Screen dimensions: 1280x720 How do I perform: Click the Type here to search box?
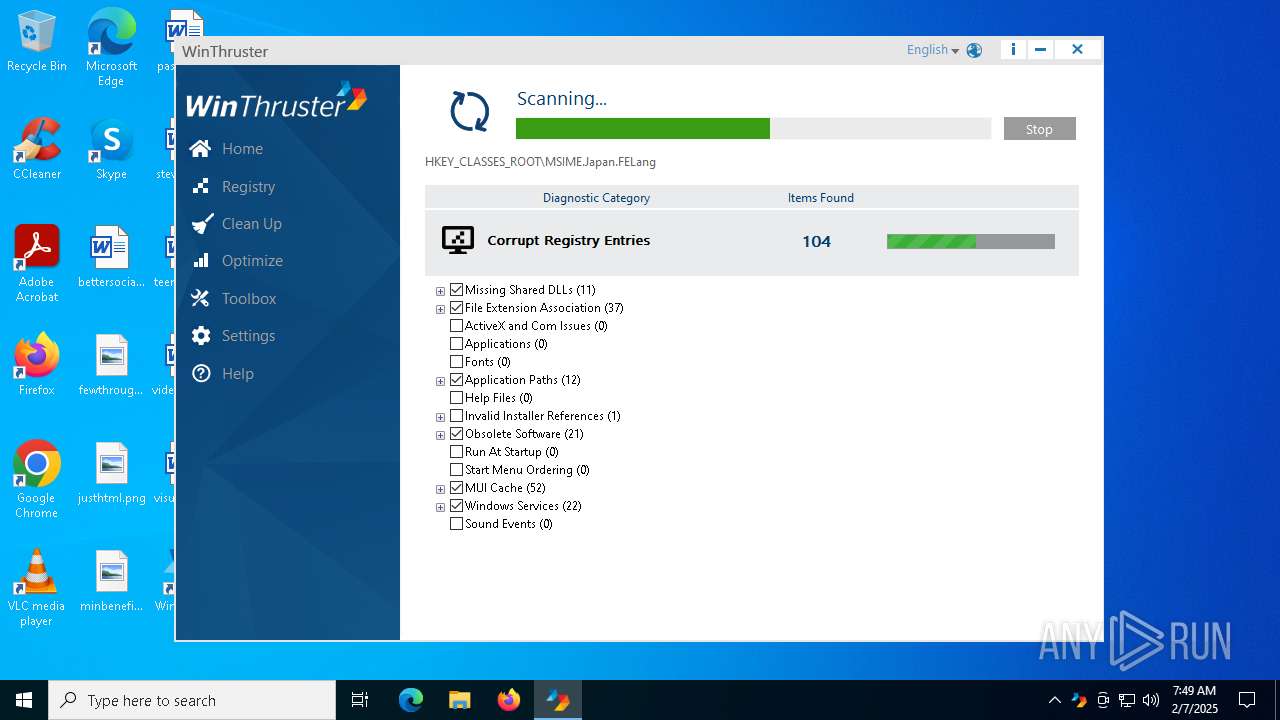pos(192,700)
